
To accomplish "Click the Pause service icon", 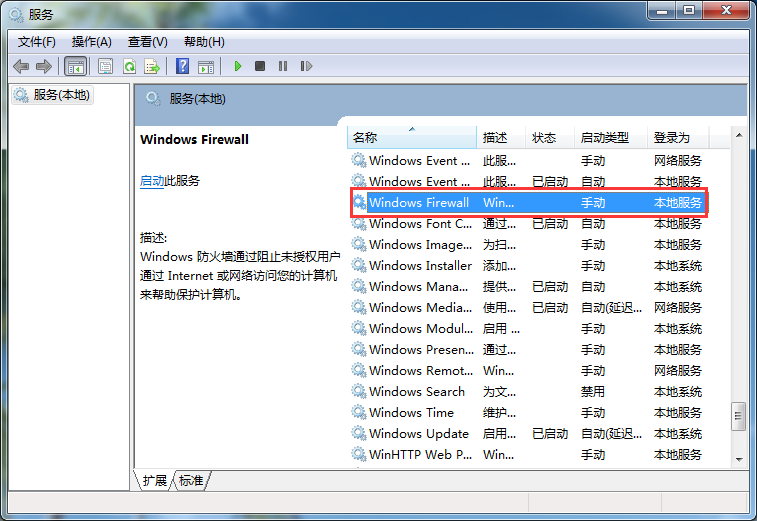I will point(283,66).
